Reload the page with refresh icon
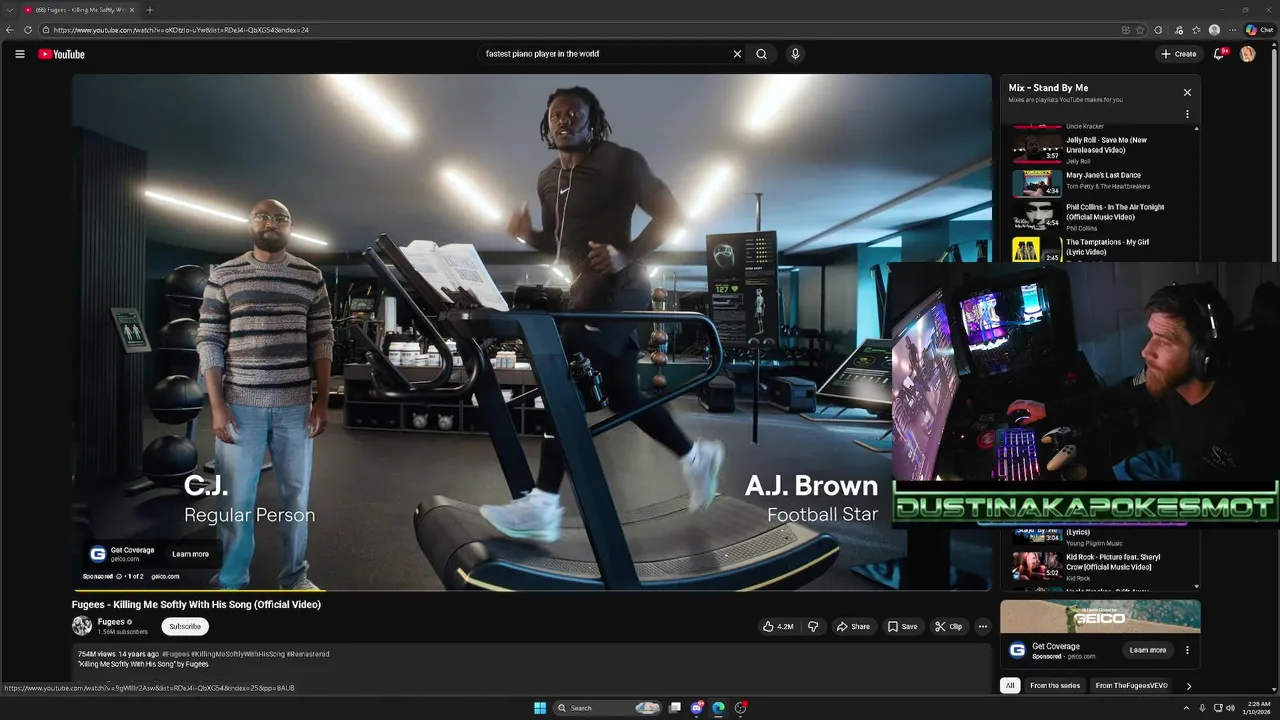 29,30
